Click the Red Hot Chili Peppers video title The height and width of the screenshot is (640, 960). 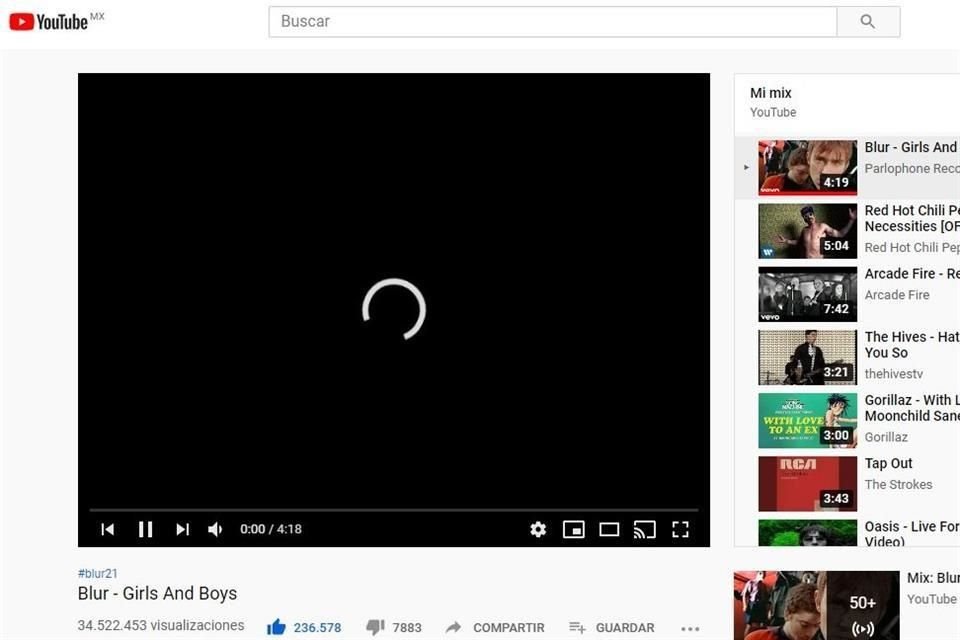coord(912,219)
